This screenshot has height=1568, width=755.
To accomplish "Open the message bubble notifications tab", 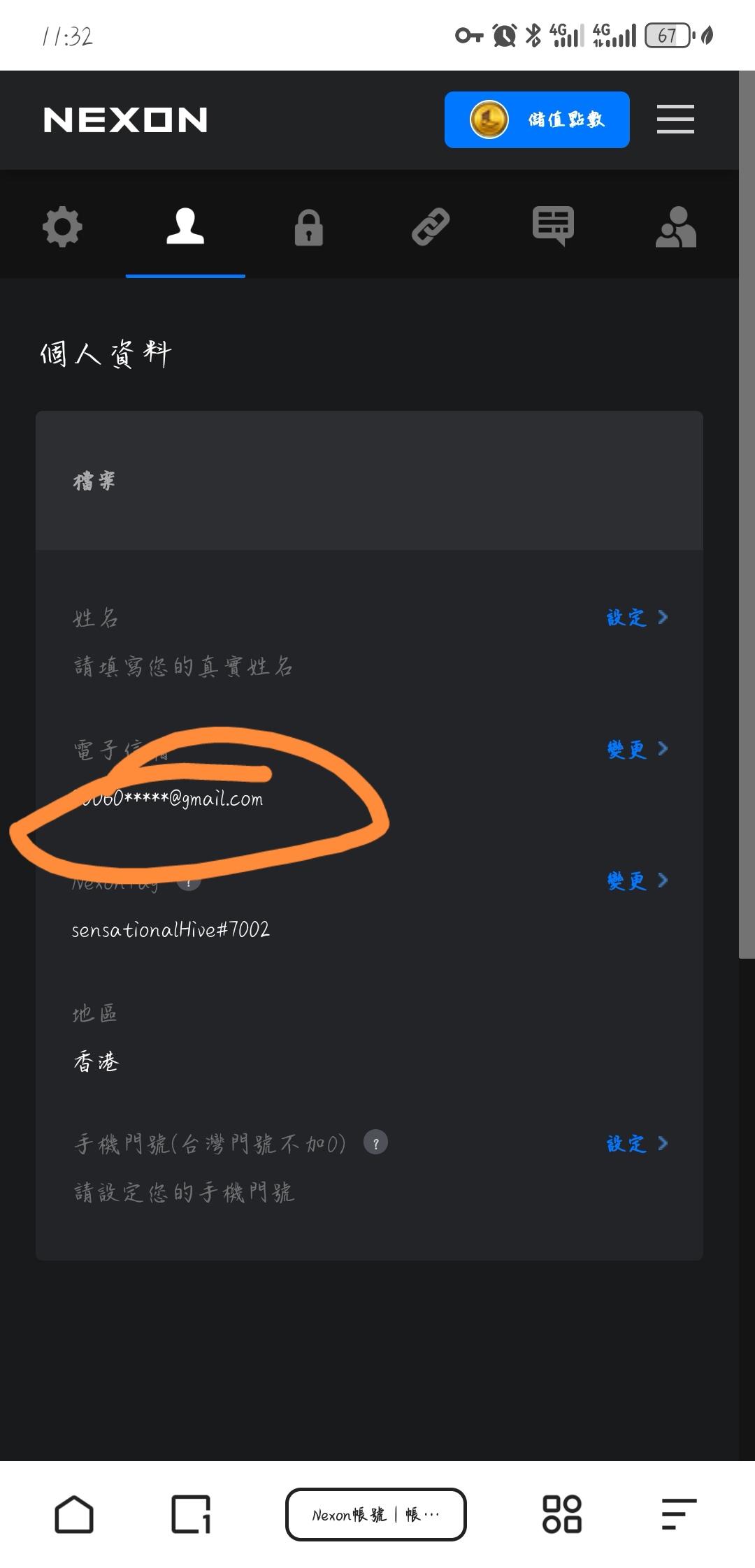I will tap(553, 226).
